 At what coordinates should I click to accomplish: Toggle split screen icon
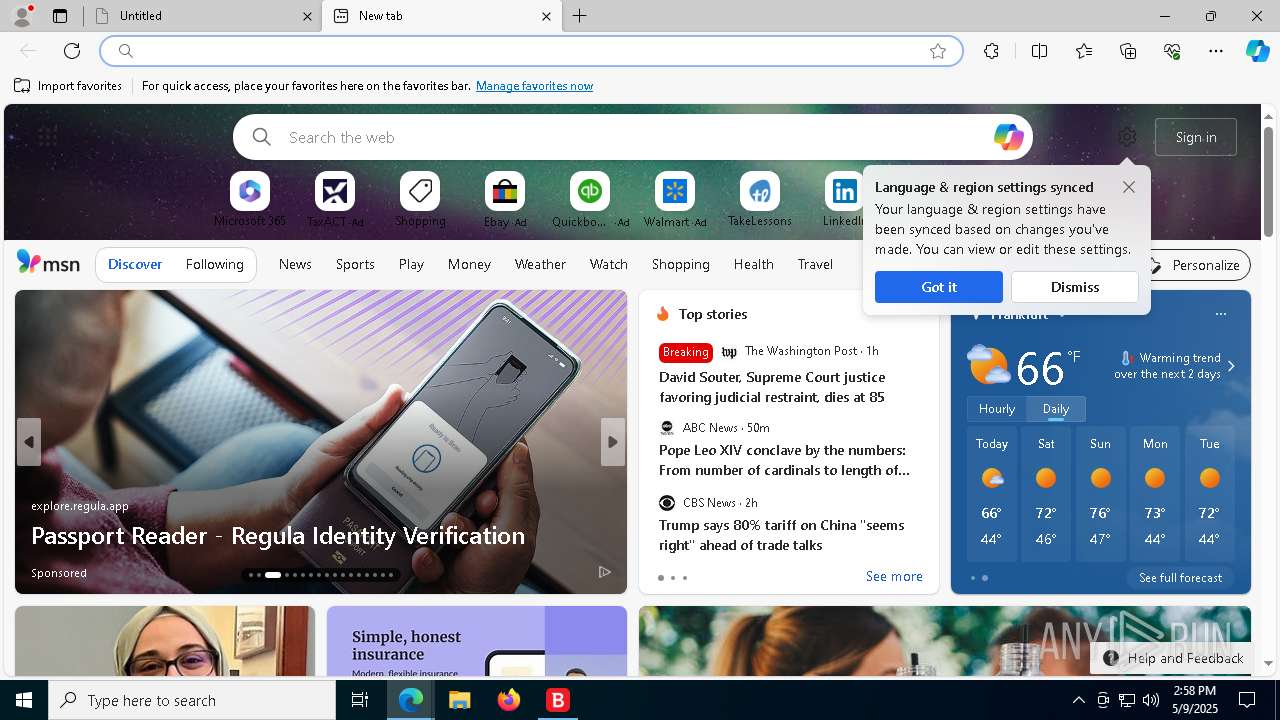tap(1039, 51)
